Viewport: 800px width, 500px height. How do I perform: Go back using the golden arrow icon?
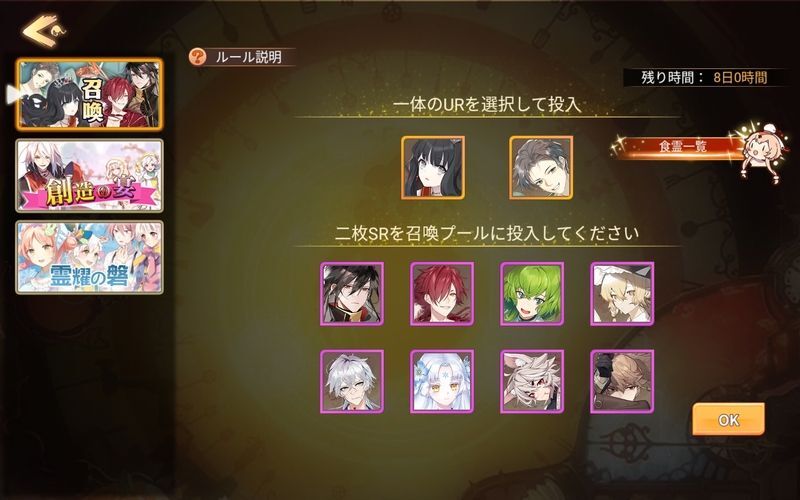click(43, 31)
